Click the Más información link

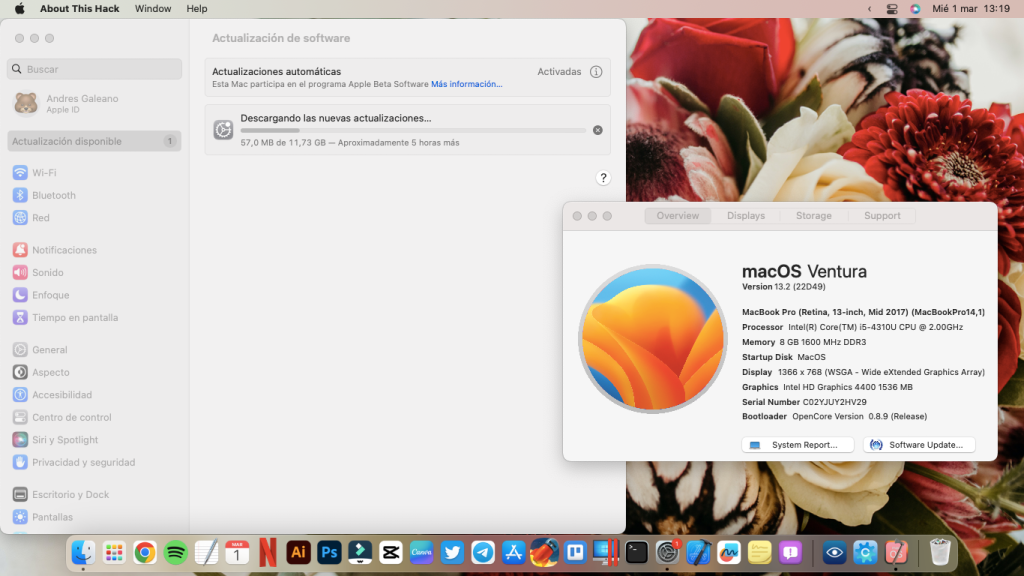click(466, 84)
